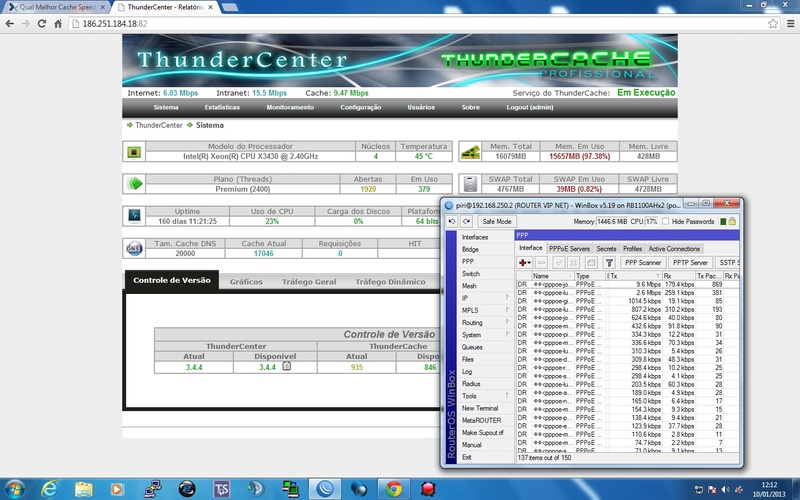This screenshot has width=800, height=500.
Task: Sort PPP list by Tx column header
Action: pos(635,276)
